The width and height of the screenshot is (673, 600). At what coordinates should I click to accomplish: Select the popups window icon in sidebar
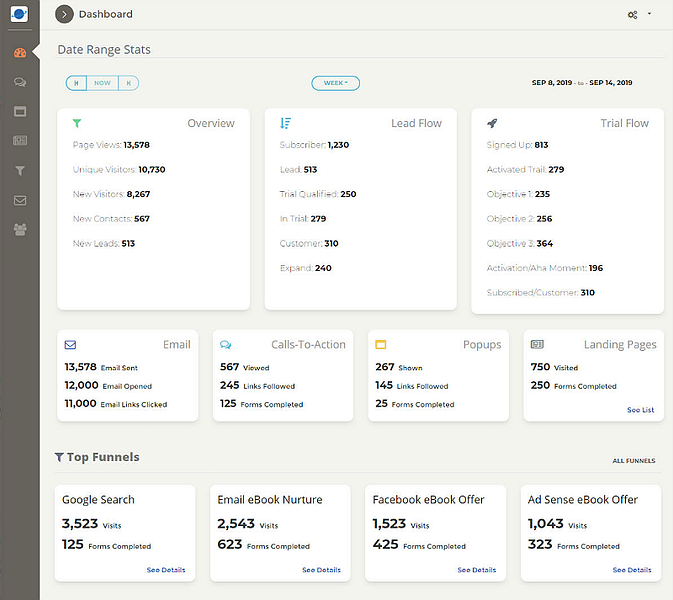(19, 111)
